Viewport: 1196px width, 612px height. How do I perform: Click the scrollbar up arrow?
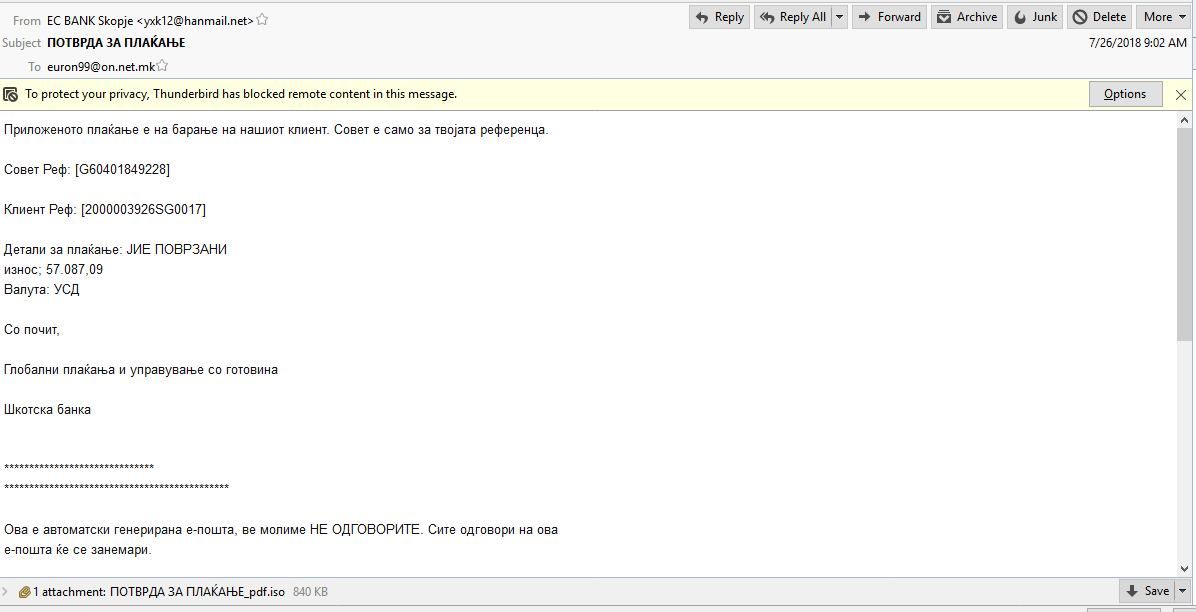(x=1185, y=119)
